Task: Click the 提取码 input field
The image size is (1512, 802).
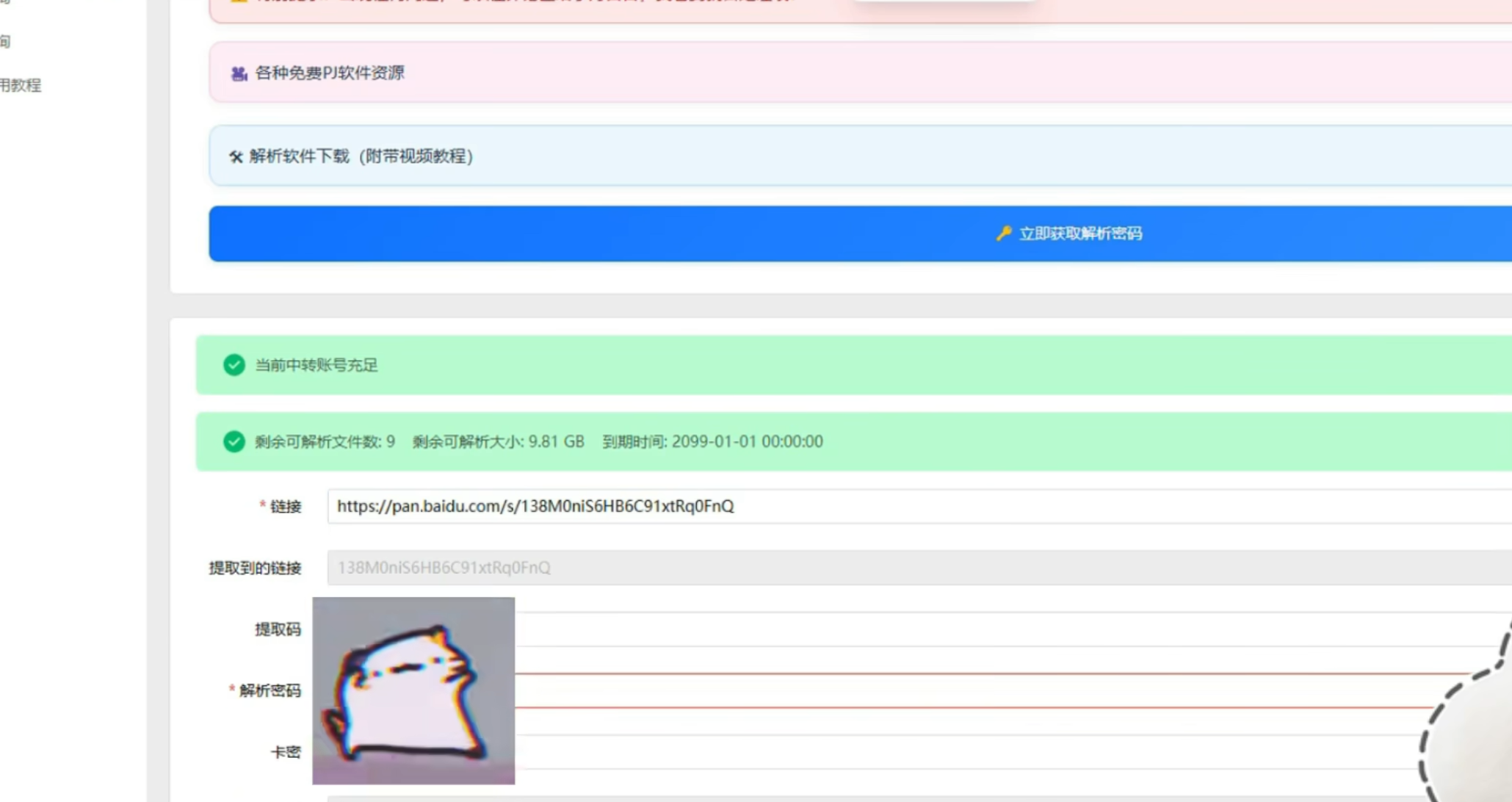Action: (x=881, y=629)
